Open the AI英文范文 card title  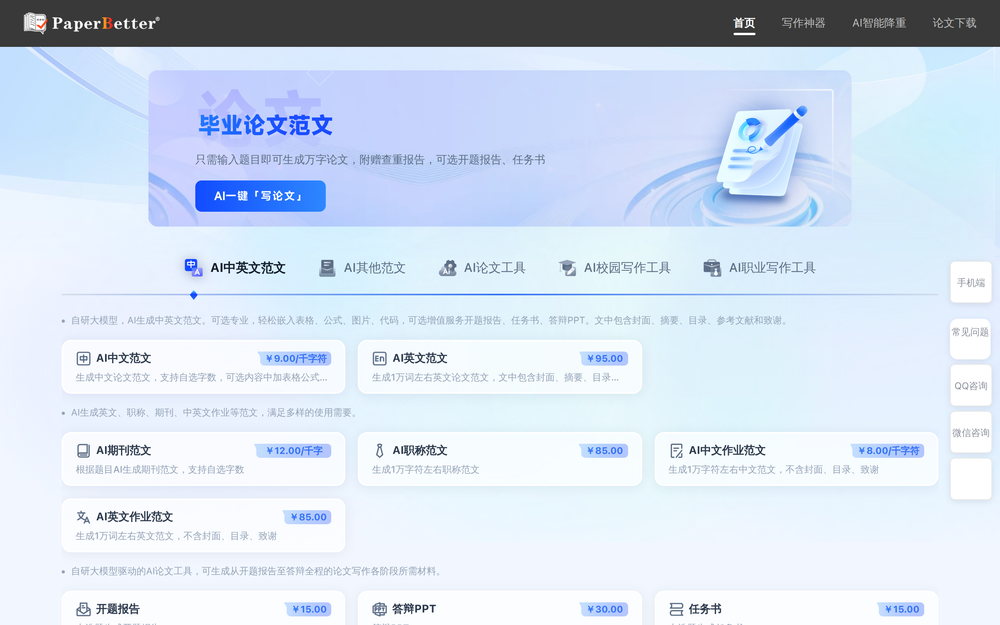click(x=420, y=358)
